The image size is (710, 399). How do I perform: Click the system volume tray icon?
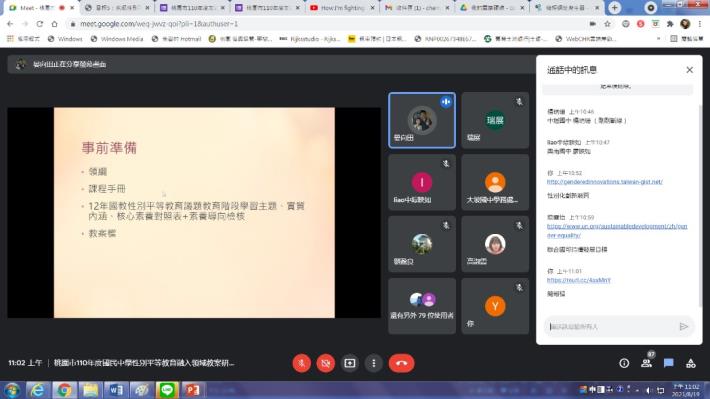pos(648,390)
